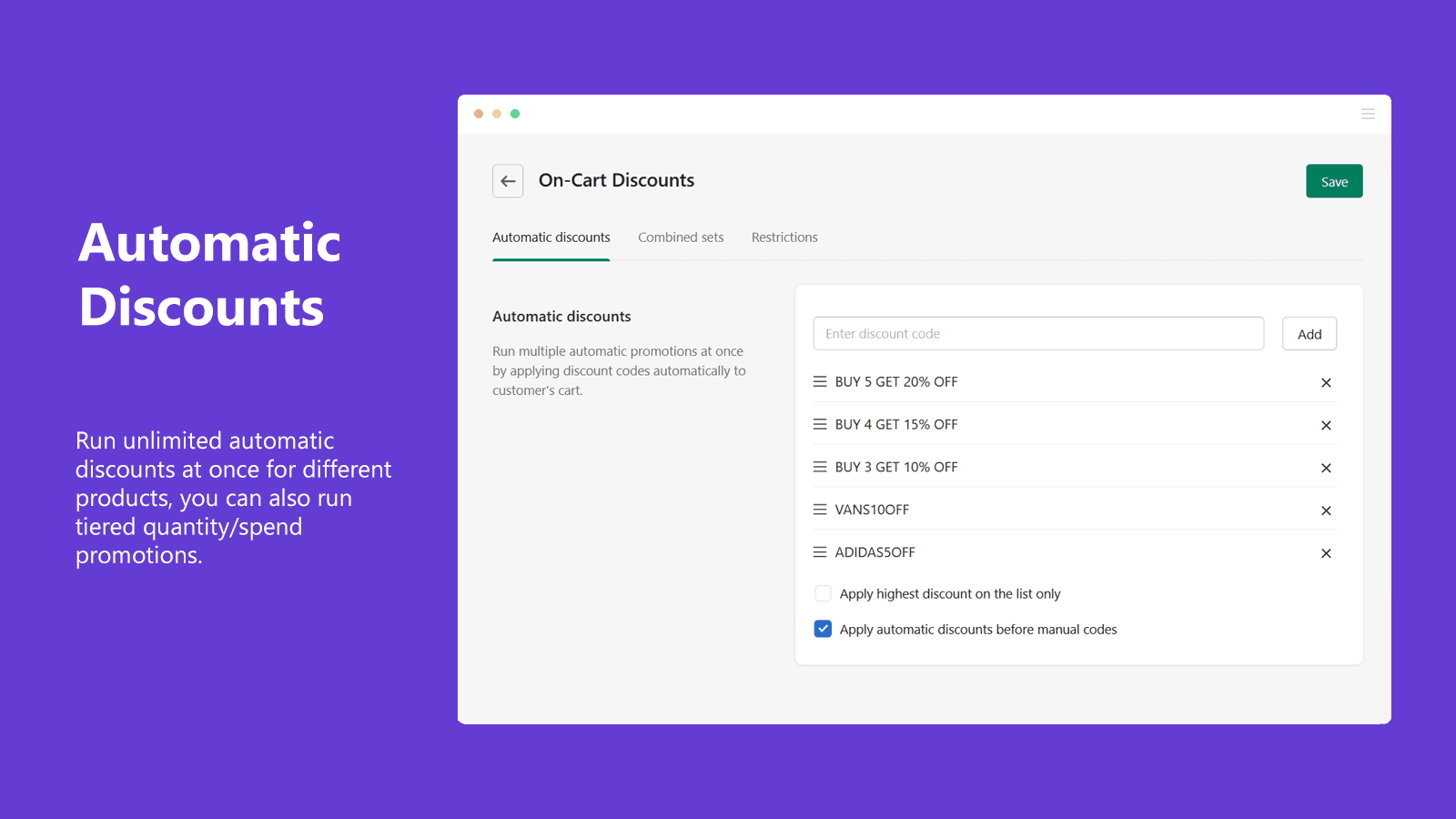
Task: Click the Enter discount code input field
Action: (x=1037, y=333)
